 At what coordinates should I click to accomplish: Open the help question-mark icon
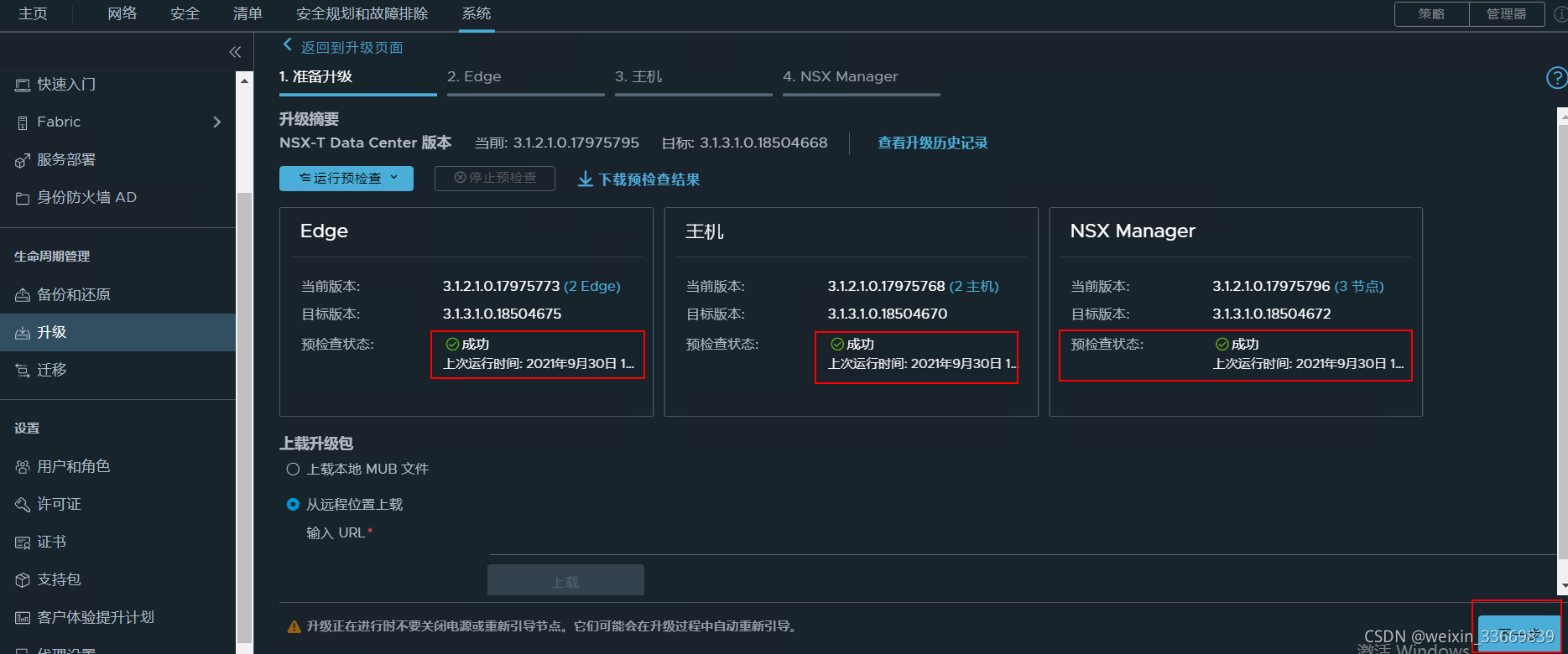(1556, 78)
